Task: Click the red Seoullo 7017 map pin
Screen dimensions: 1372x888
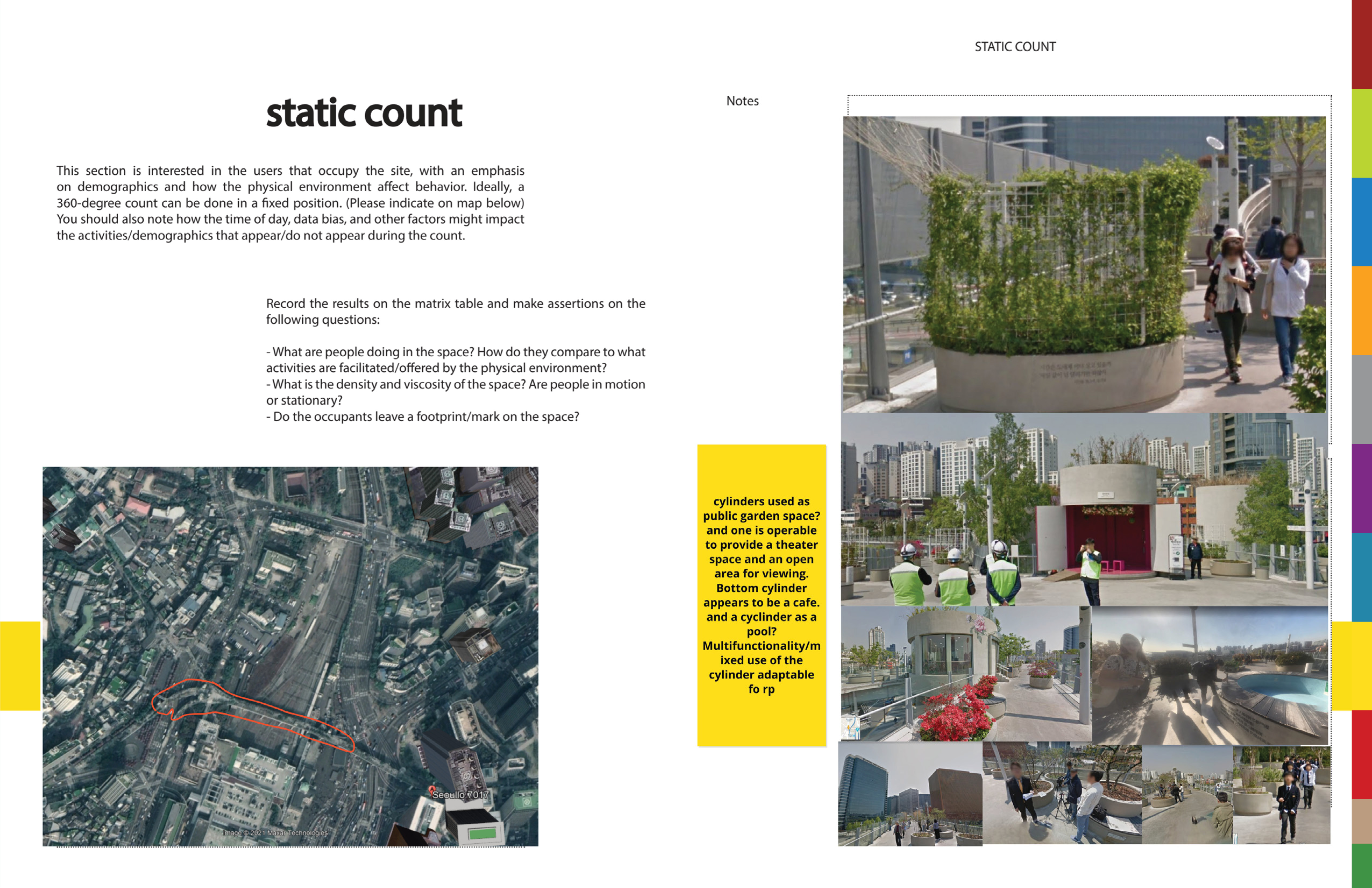Action: (x=432, y=790)
